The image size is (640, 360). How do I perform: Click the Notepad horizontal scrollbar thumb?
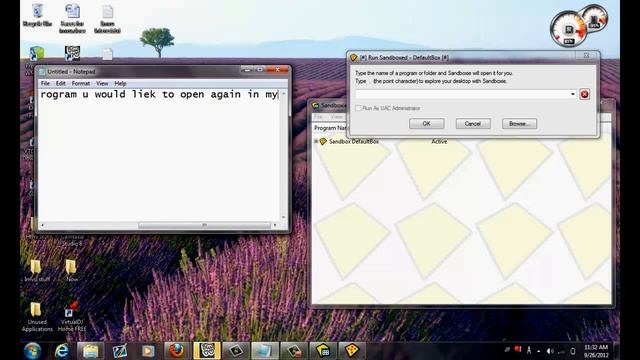204,225
